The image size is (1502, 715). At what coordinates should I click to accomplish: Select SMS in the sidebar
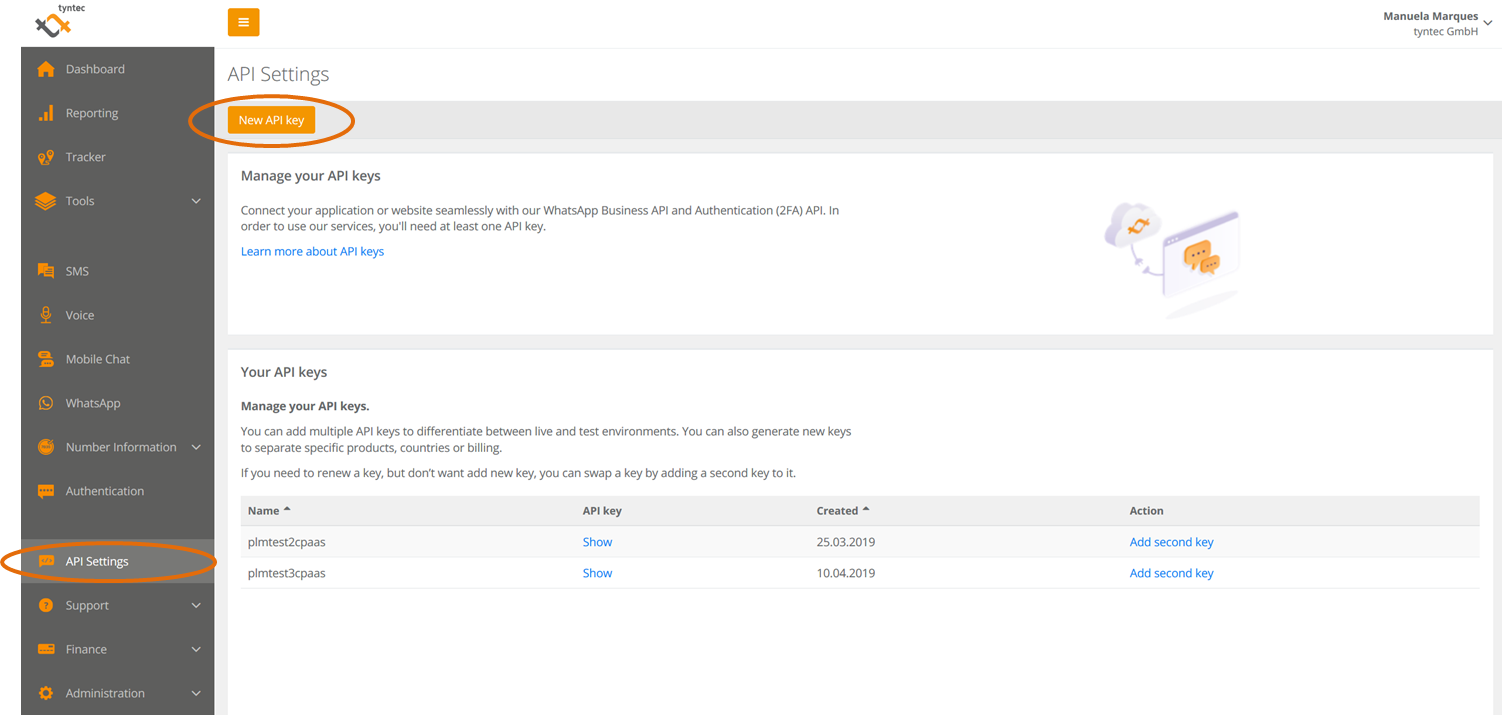pyautogui.click(x=117, y=271)
